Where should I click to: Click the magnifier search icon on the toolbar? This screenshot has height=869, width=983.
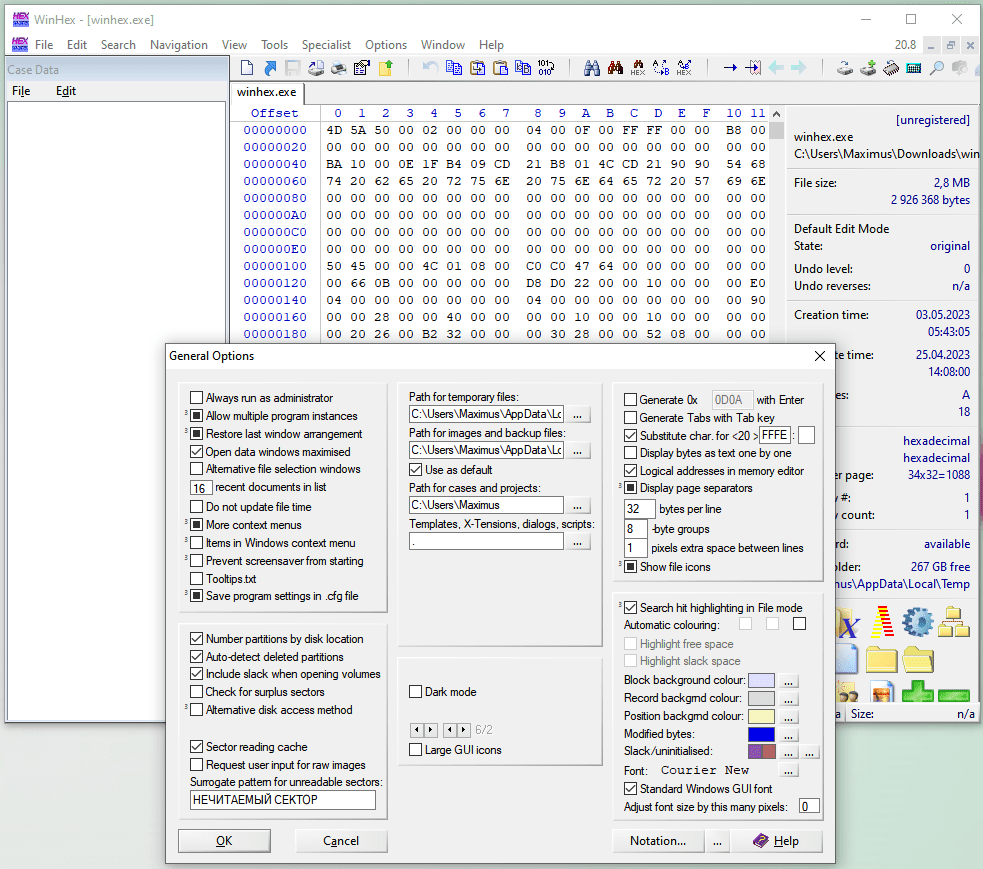[935, 68]
